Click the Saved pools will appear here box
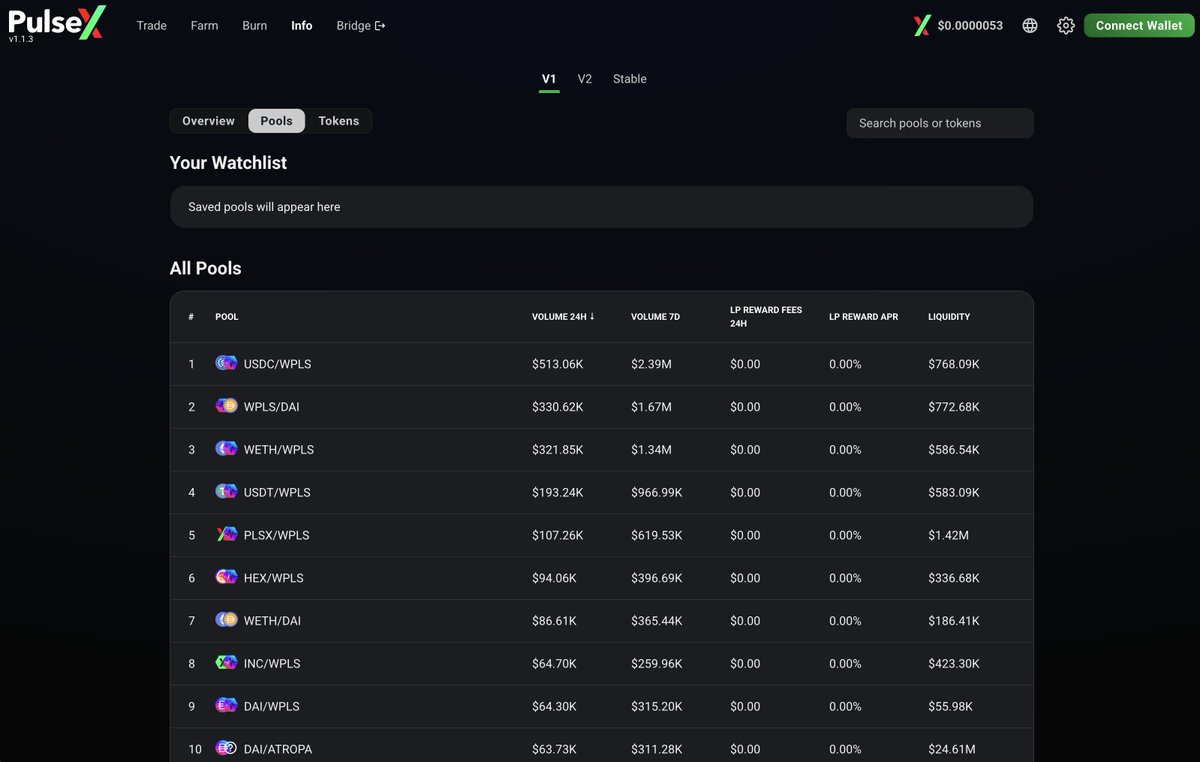 601,207
